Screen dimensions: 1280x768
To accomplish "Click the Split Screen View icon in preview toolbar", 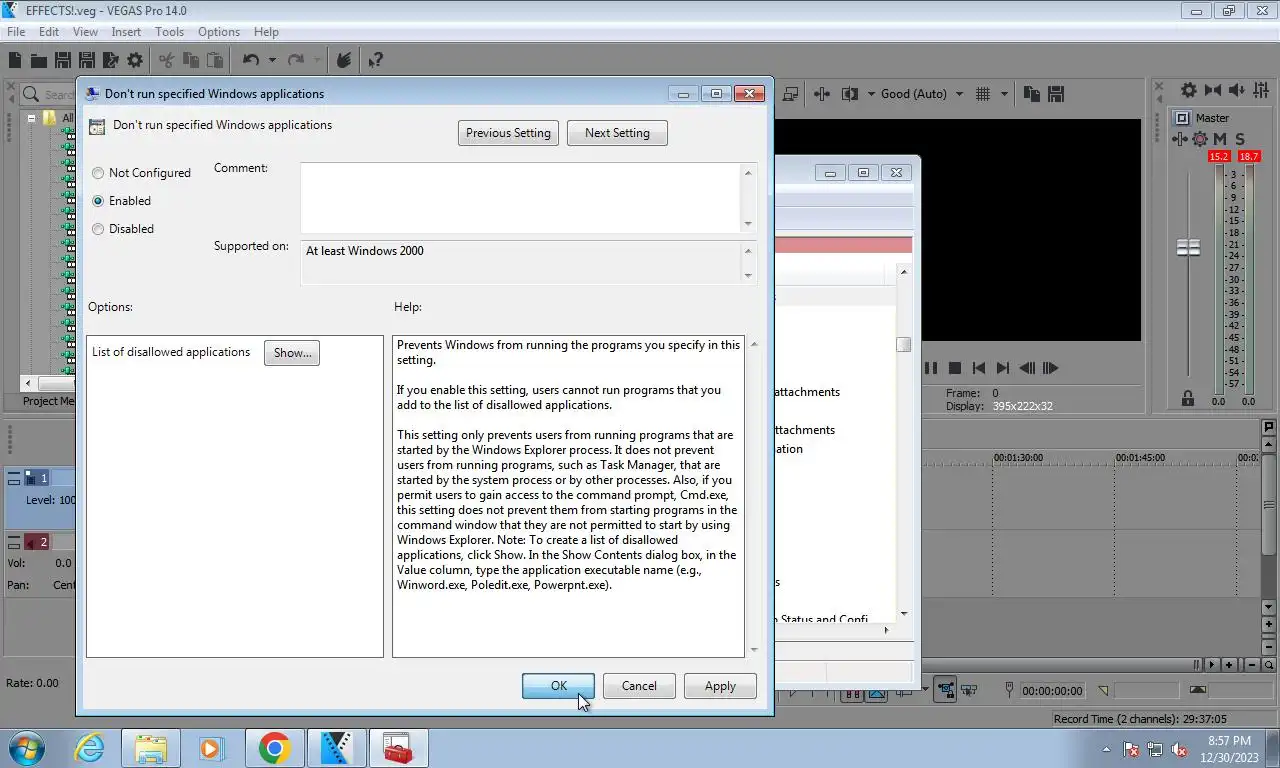I will tap(850, 94).
